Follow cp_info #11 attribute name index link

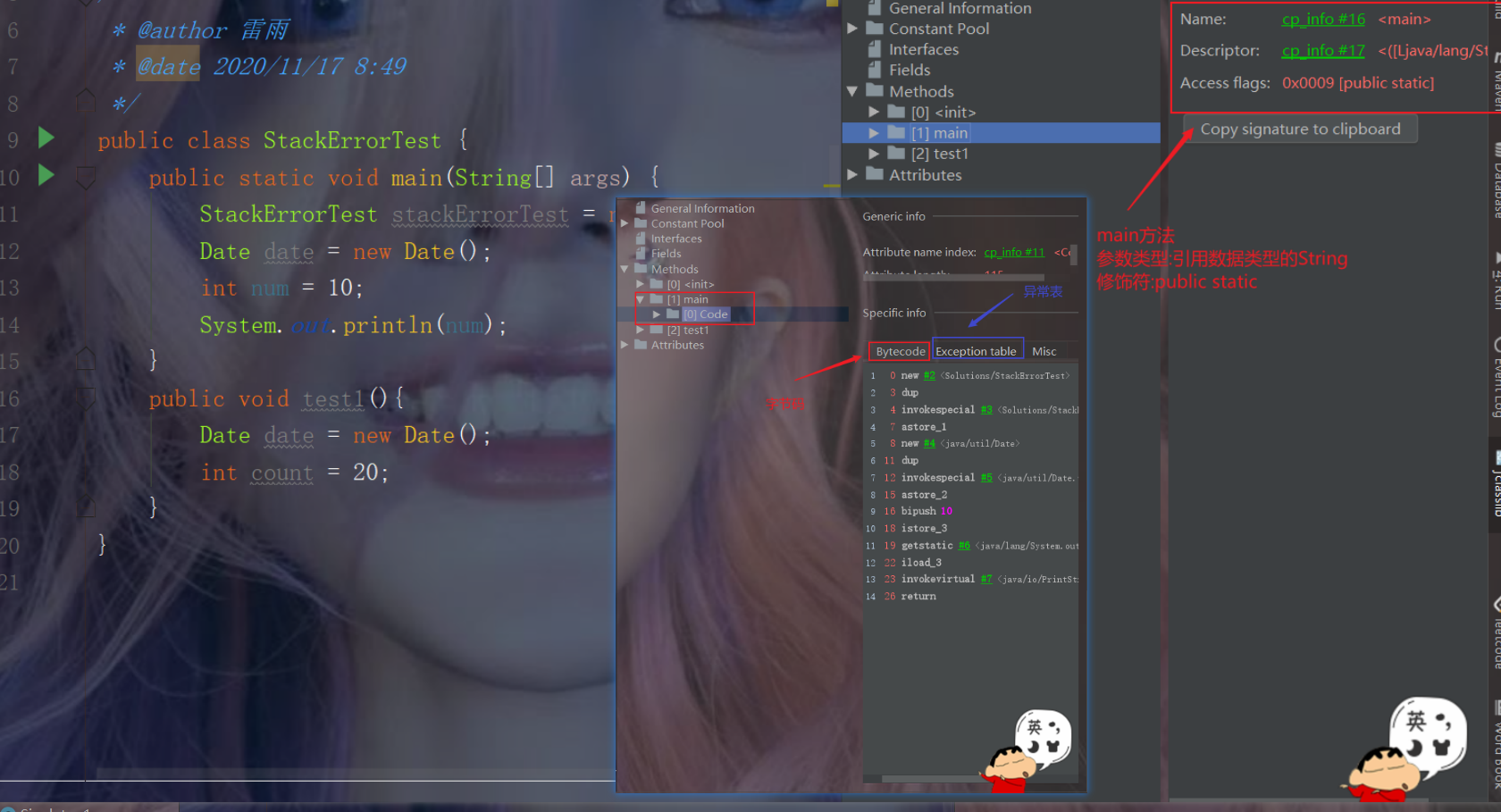tap(1014, 252)
